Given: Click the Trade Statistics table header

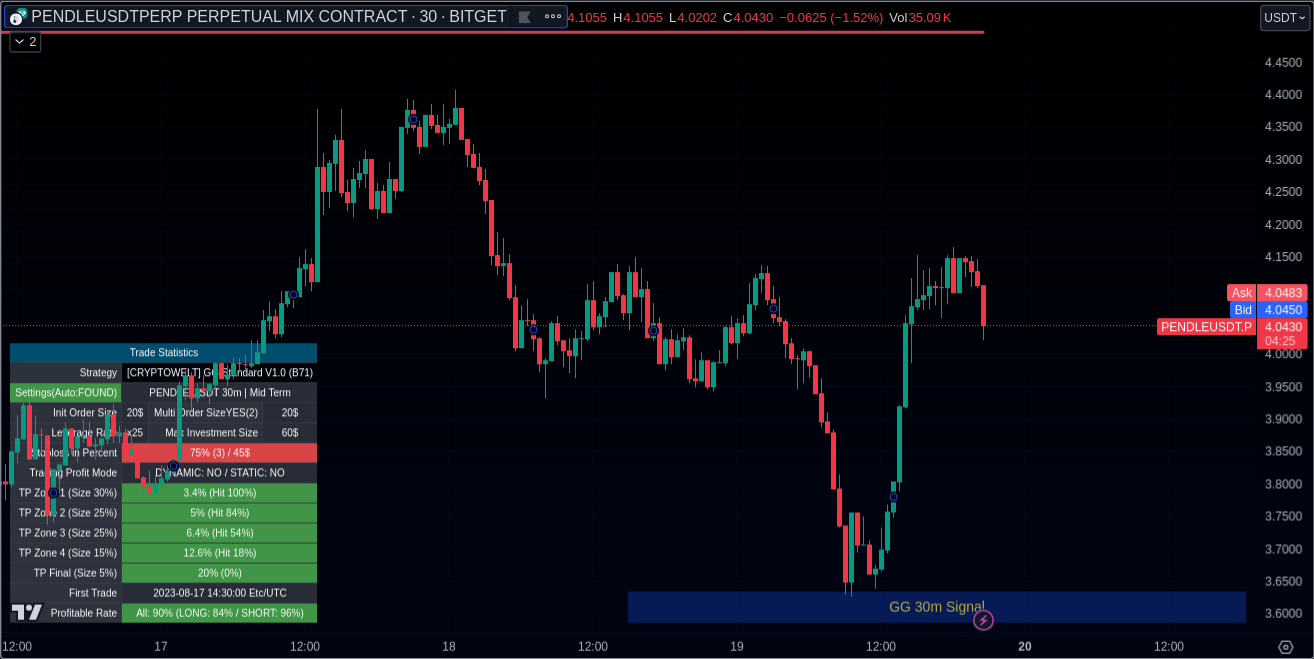Looking at the screenshot, I should pyautogui.click(x=163, y=353).
